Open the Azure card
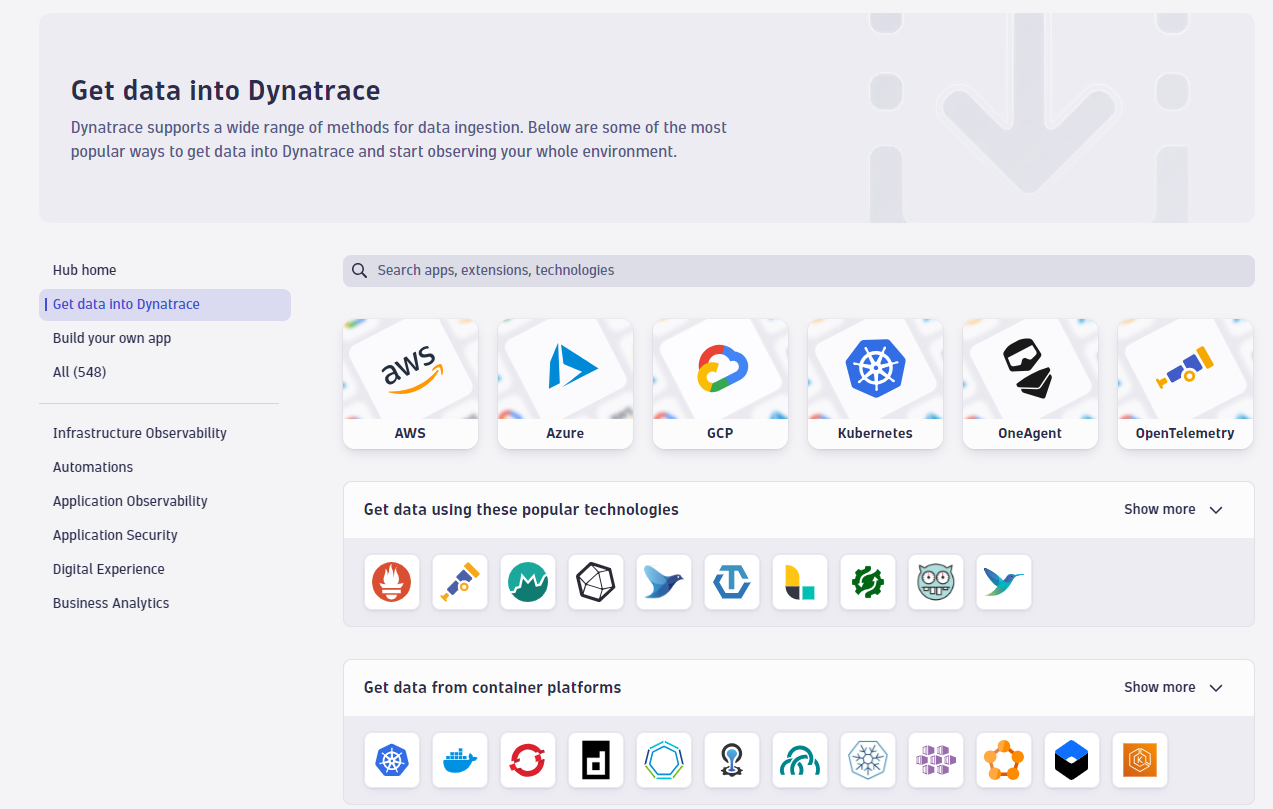Screen dimensions: 1273x809 tap(565, 384)
